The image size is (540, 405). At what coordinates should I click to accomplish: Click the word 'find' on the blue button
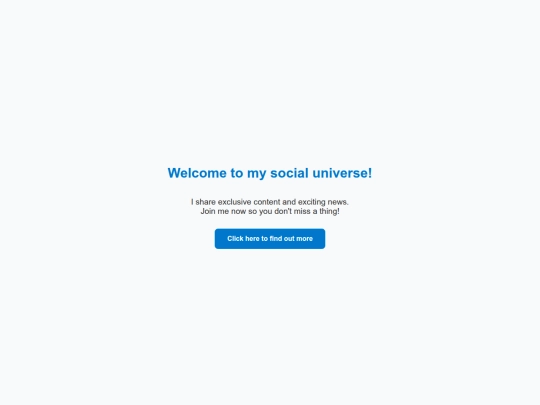point(276,239)
